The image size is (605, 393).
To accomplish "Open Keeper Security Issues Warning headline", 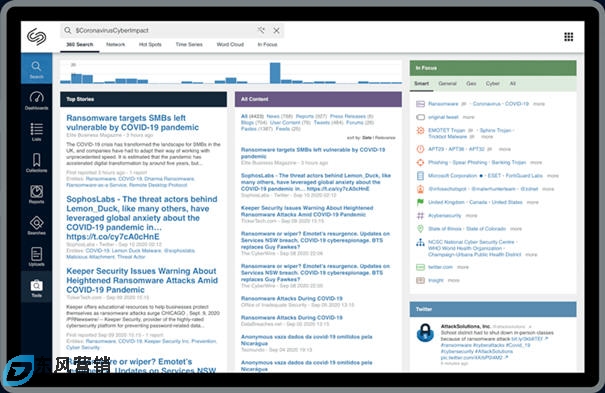I will [142, 280].
